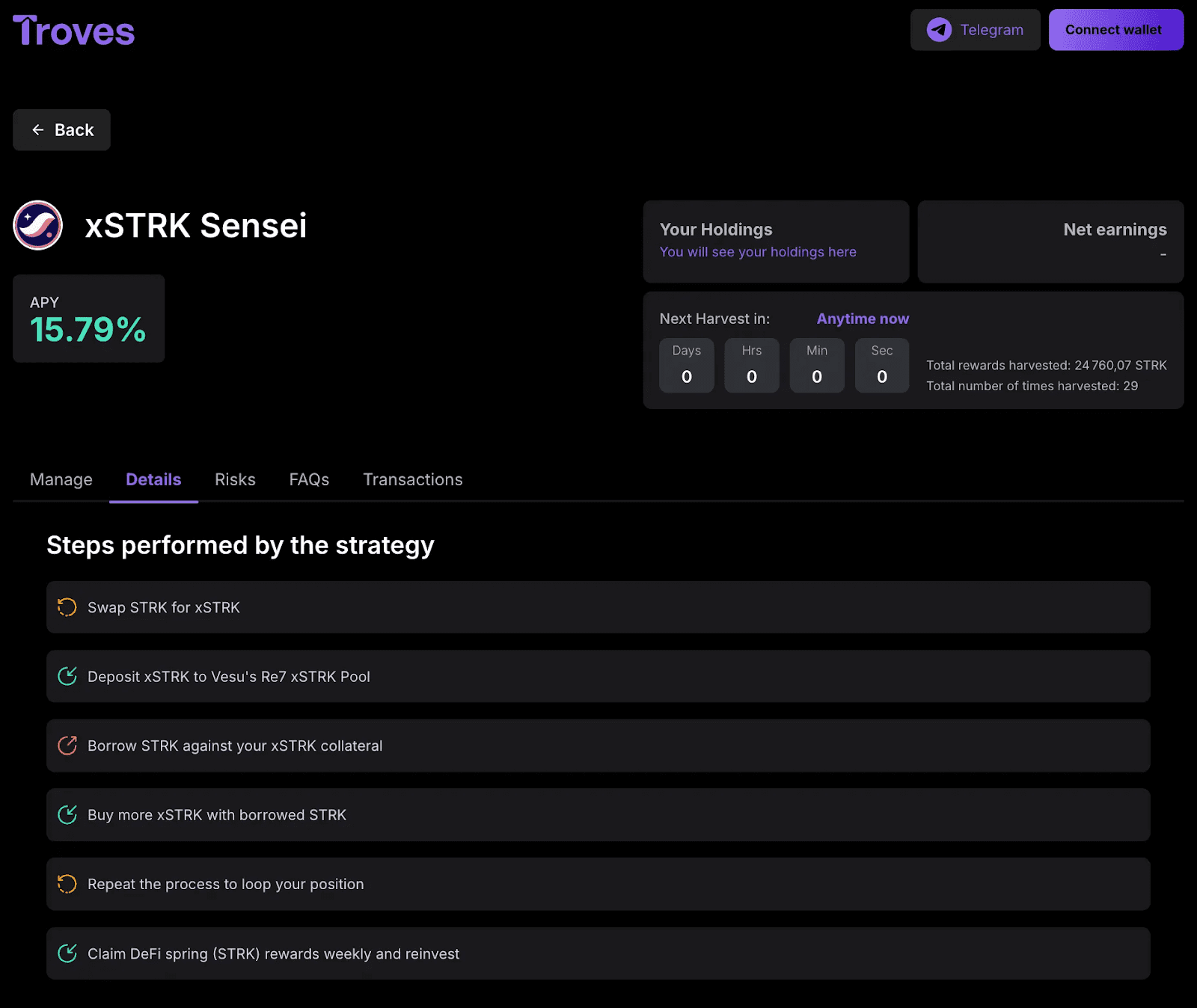Open the Risks tab
This screenshot has height=1008, width=1197.
(x=235, y=479)
